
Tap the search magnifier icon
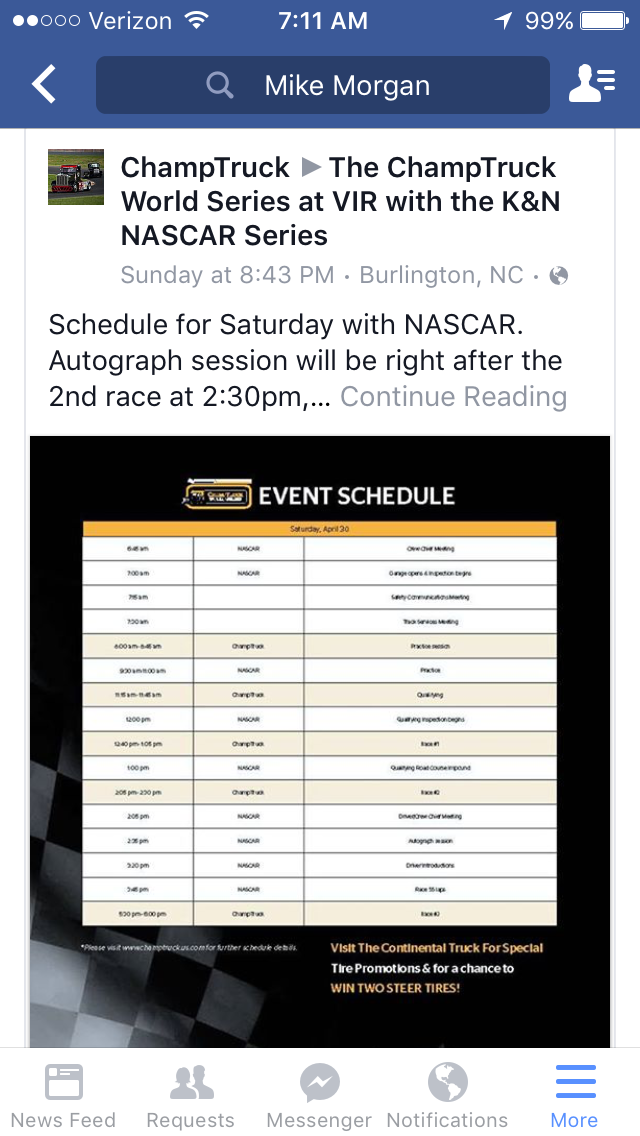tap(219, 85)
